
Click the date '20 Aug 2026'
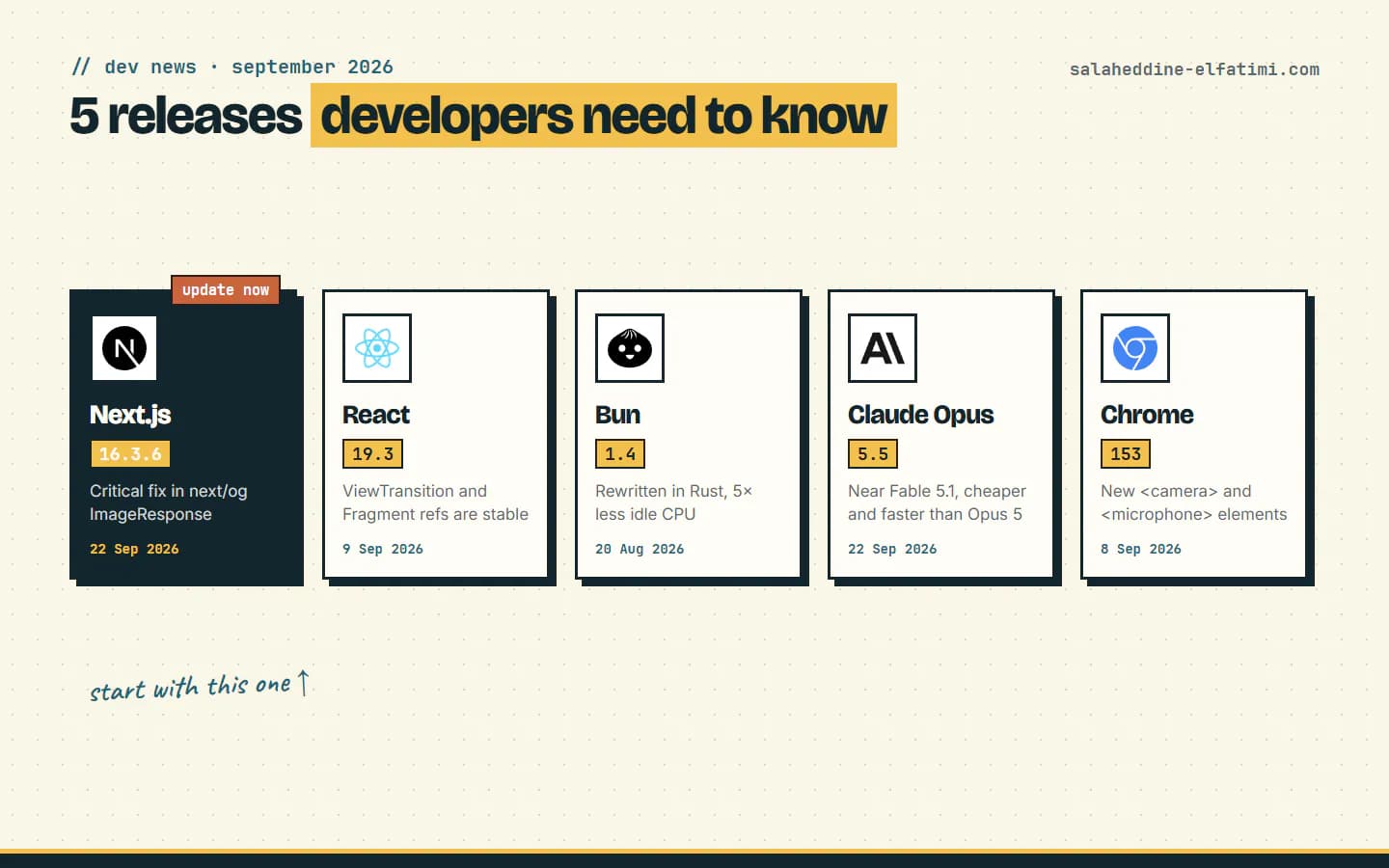[x=640, y=549]
